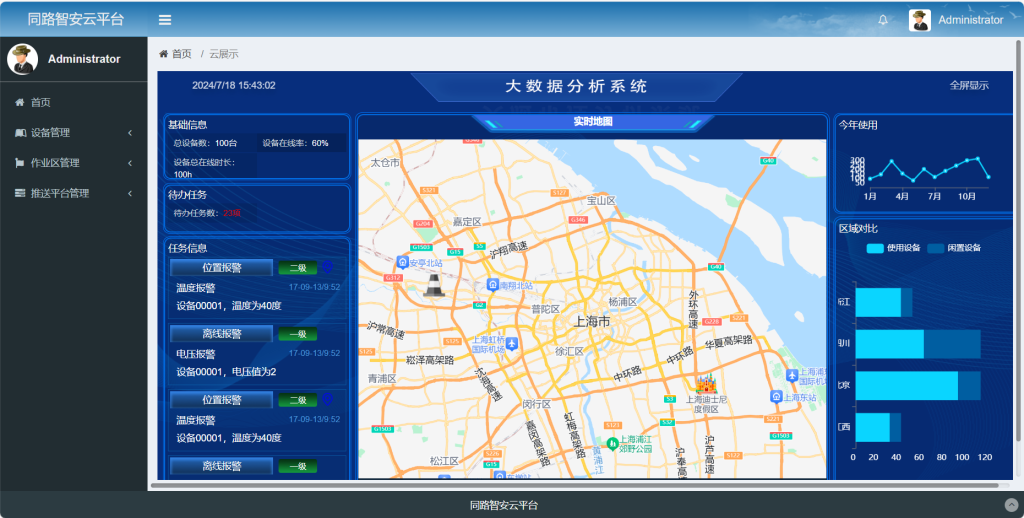Click the 全屏显示 fullscreen link
Image resolution: width=1024 pixels, height=518 pixels.
pyautogui.click(x=968, y=86)
